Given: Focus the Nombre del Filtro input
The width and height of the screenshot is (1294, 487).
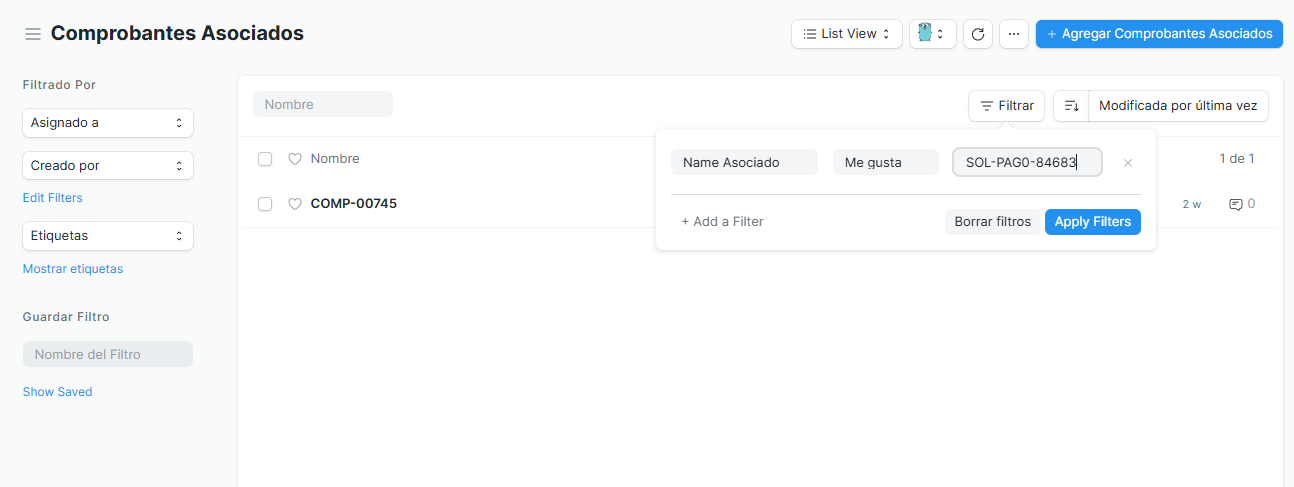Looking at the screenshot, I should [107, 354].
